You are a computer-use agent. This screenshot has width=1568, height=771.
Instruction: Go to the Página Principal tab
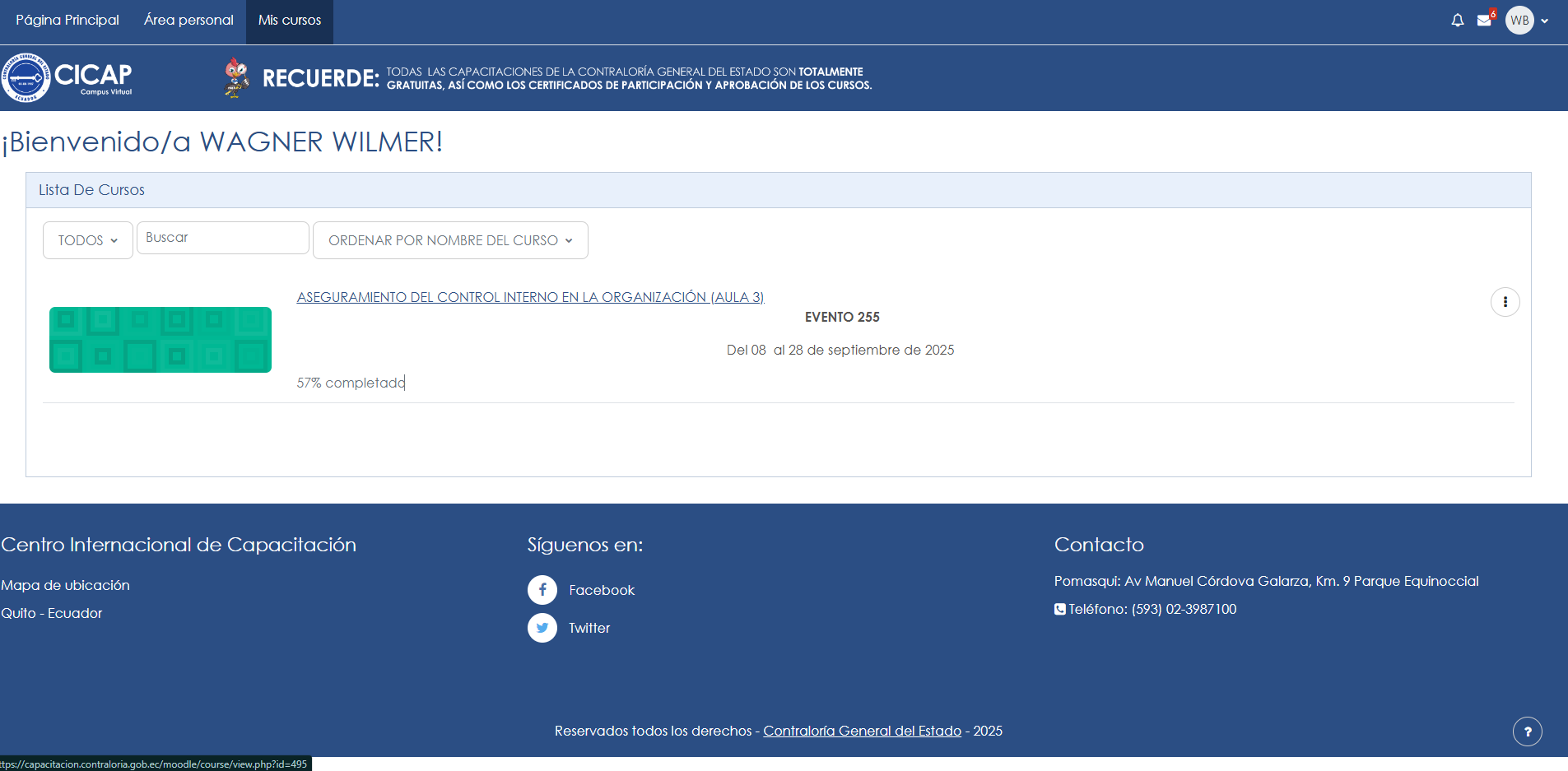(67, 21)
